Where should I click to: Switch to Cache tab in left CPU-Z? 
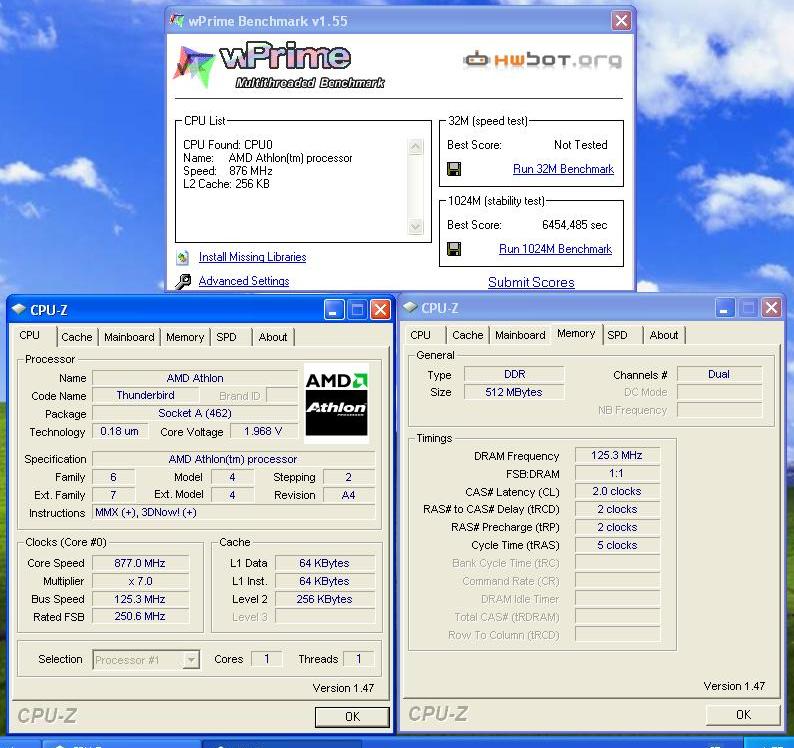click(76, 337)
